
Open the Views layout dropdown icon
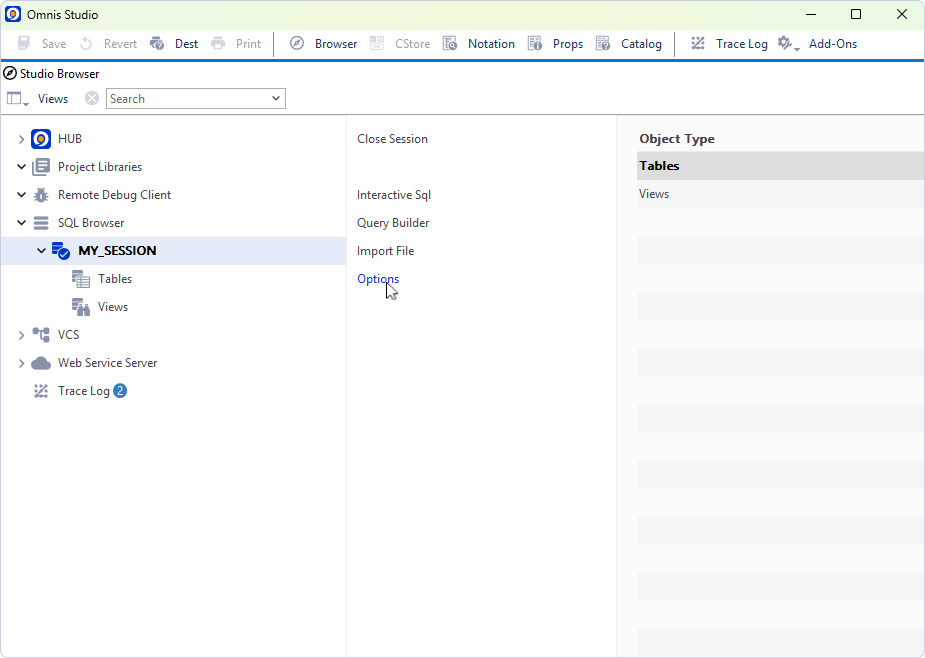(17, 99)
